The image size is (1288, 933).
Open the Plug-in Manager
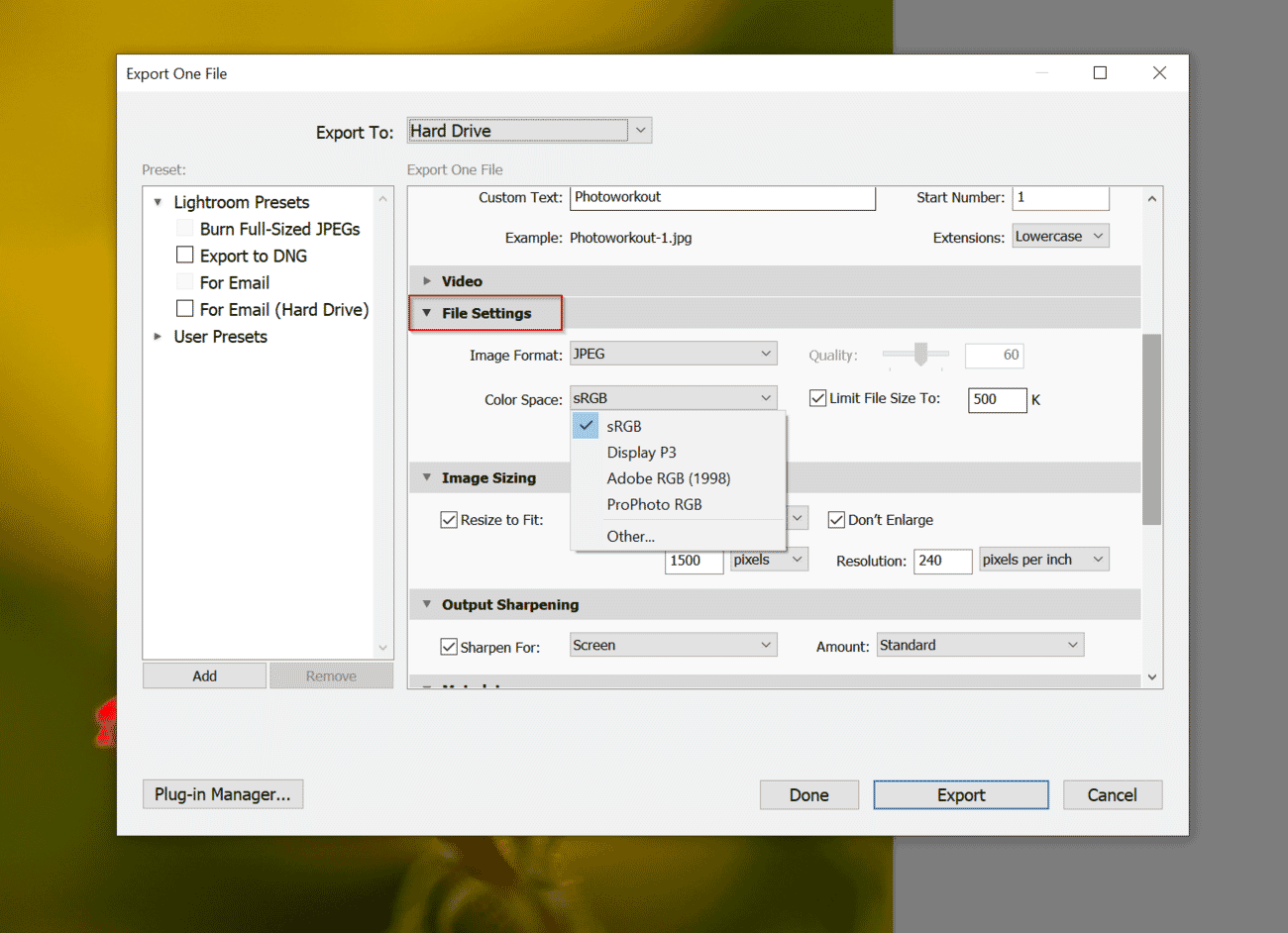[222, 793]
